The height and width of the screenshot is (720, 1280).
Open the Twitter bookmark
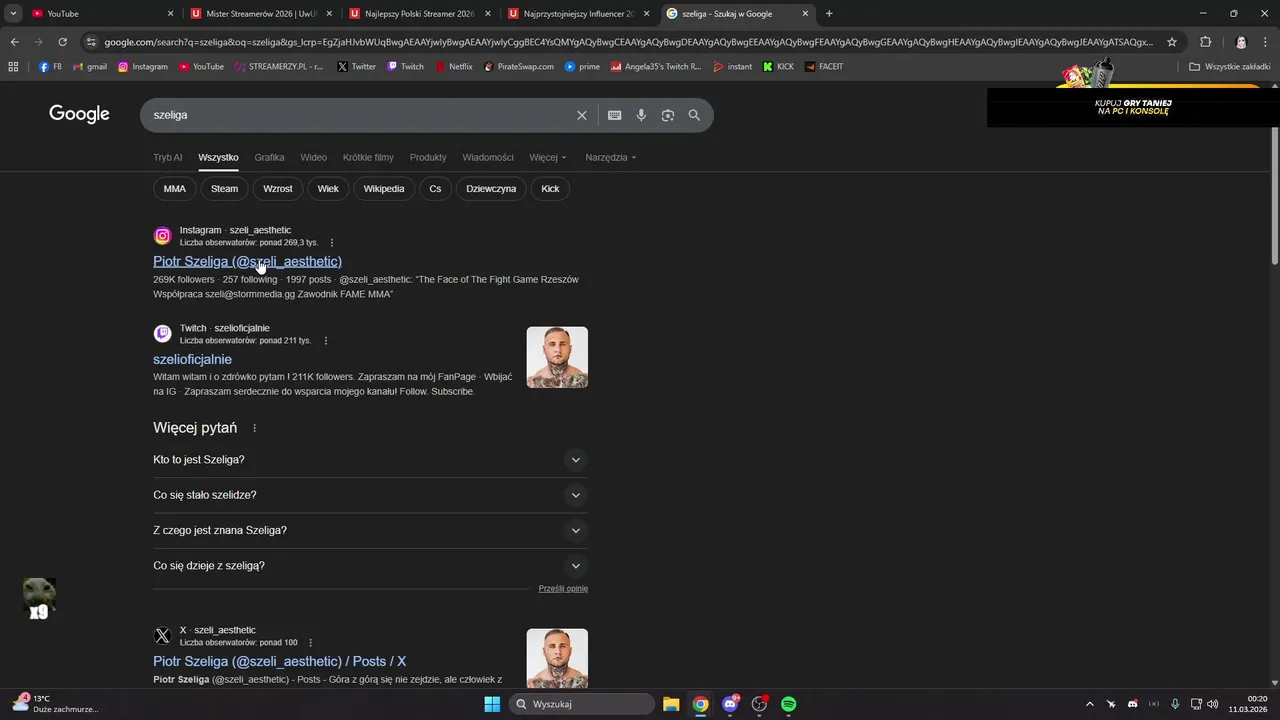click(357, 67)
